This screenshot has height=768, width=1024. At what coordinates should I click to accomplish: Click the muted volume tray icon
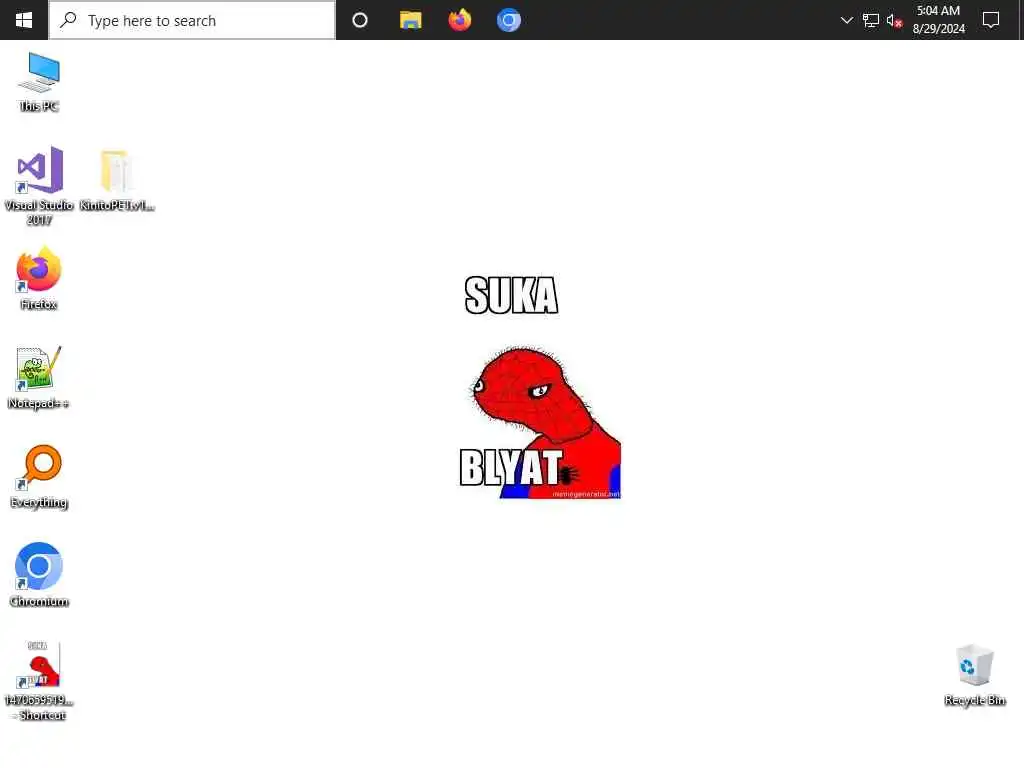tap(894, 20)
